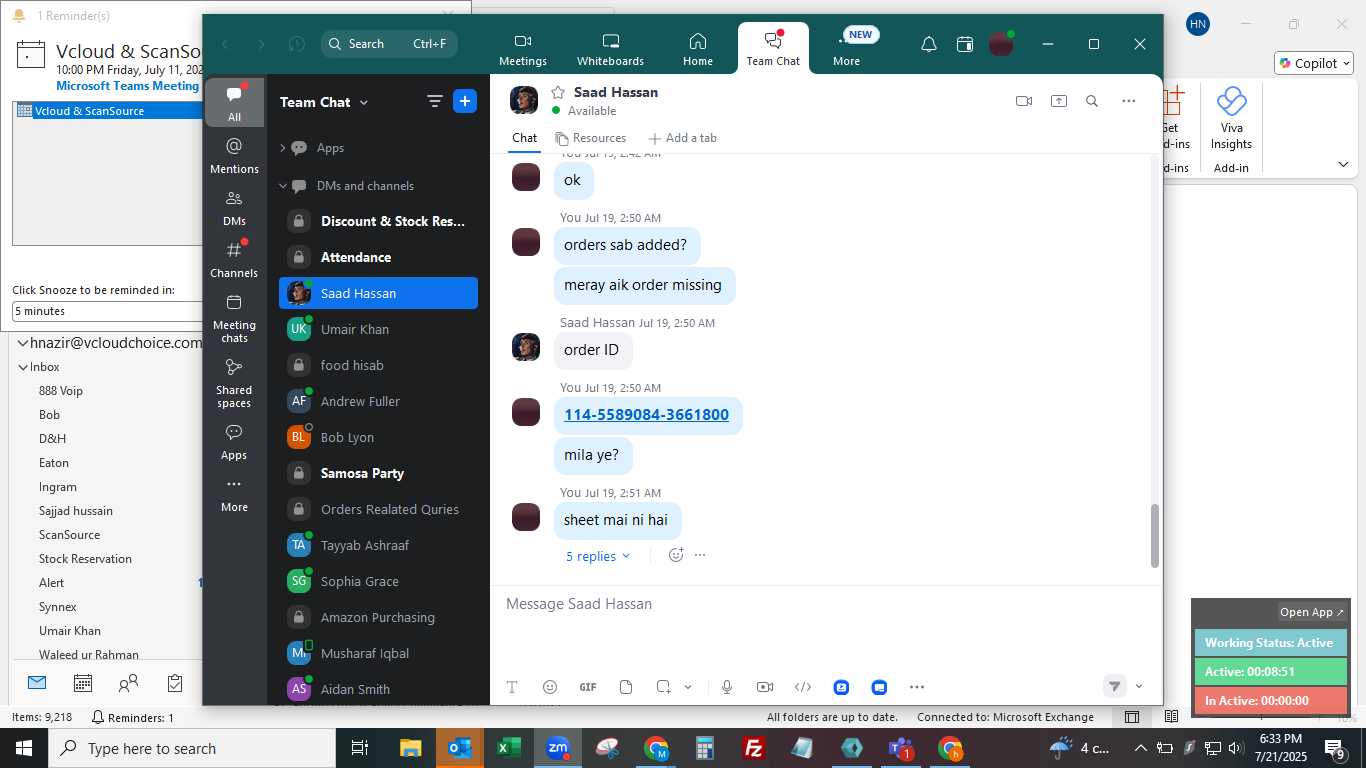Open the Discount & Stock Res... channel
The width and height of the screenshot is (1366, 768).
(378, 221)
